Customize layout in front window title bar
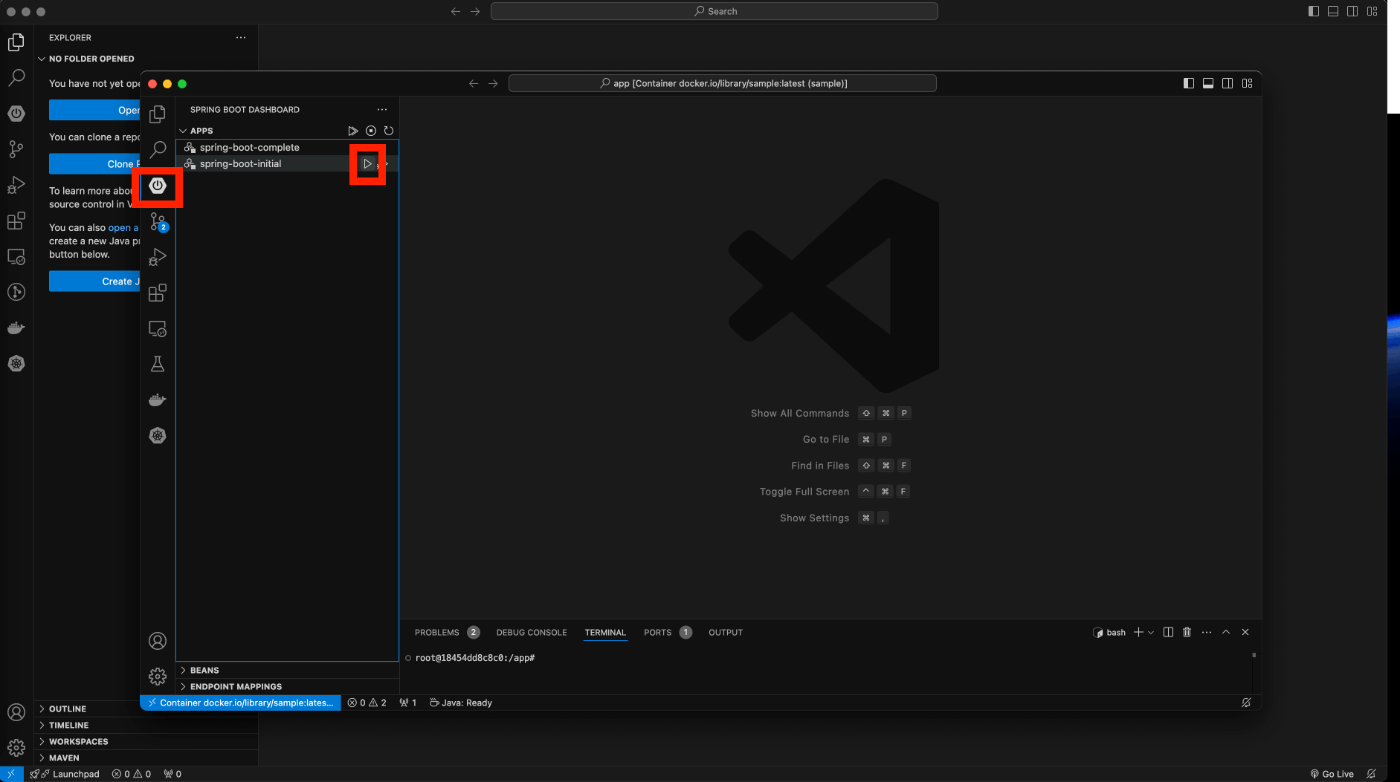Viewport: 1400px width, 782px height. point(1246,84)
